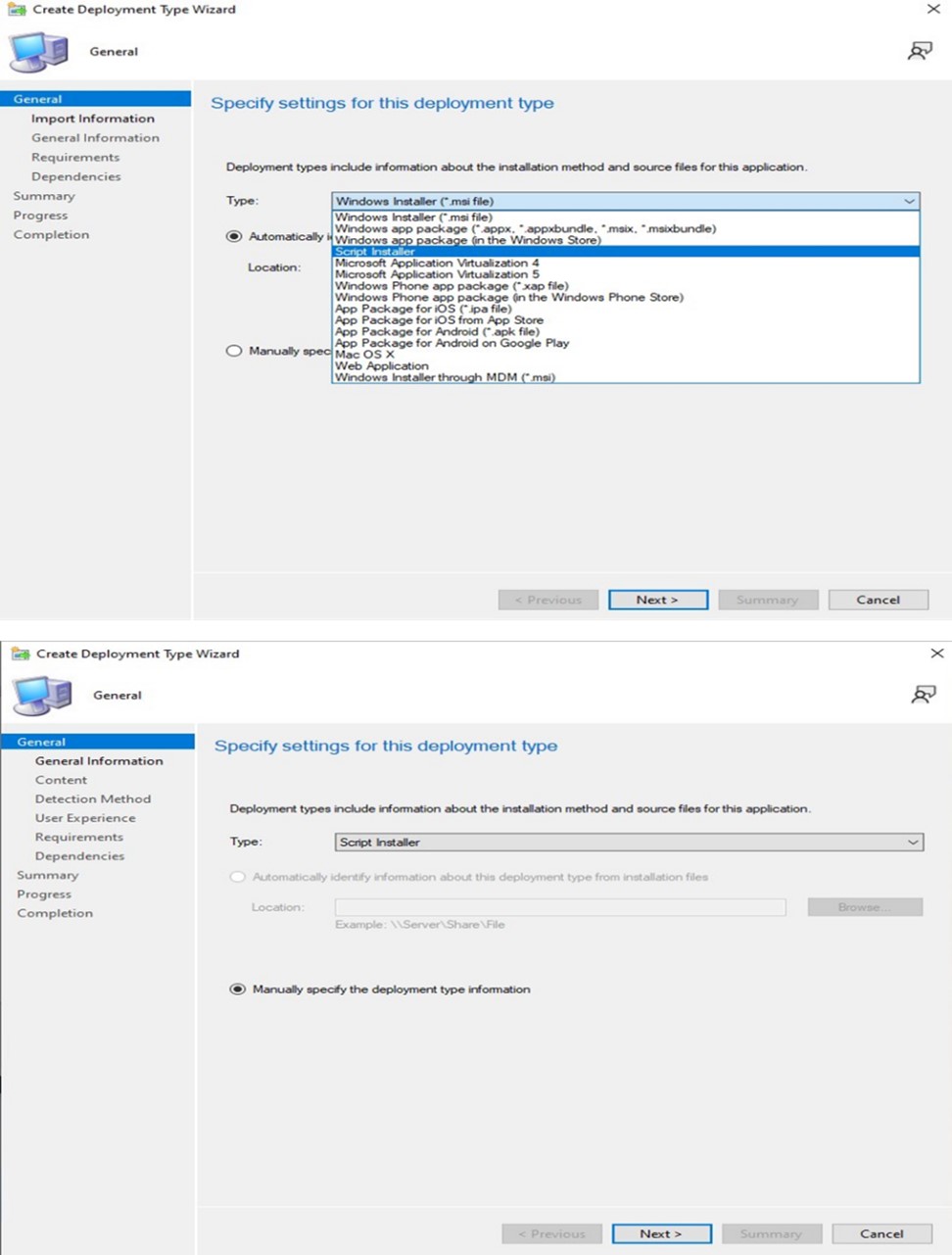
Task: Choose Web Application from the Type list
Action: (384, 365)
